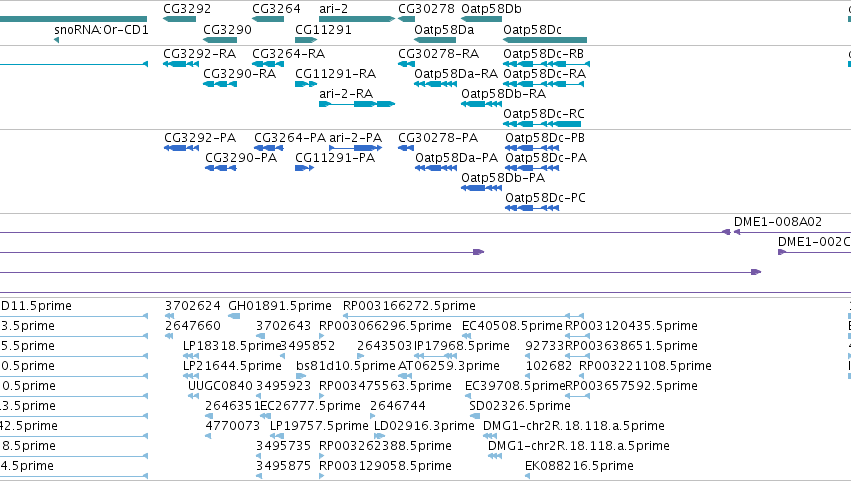The width and height of the screenshot is (851, 481).
Task: Select the DME1-008A02 feature
Action: click(x=792, y=232)
